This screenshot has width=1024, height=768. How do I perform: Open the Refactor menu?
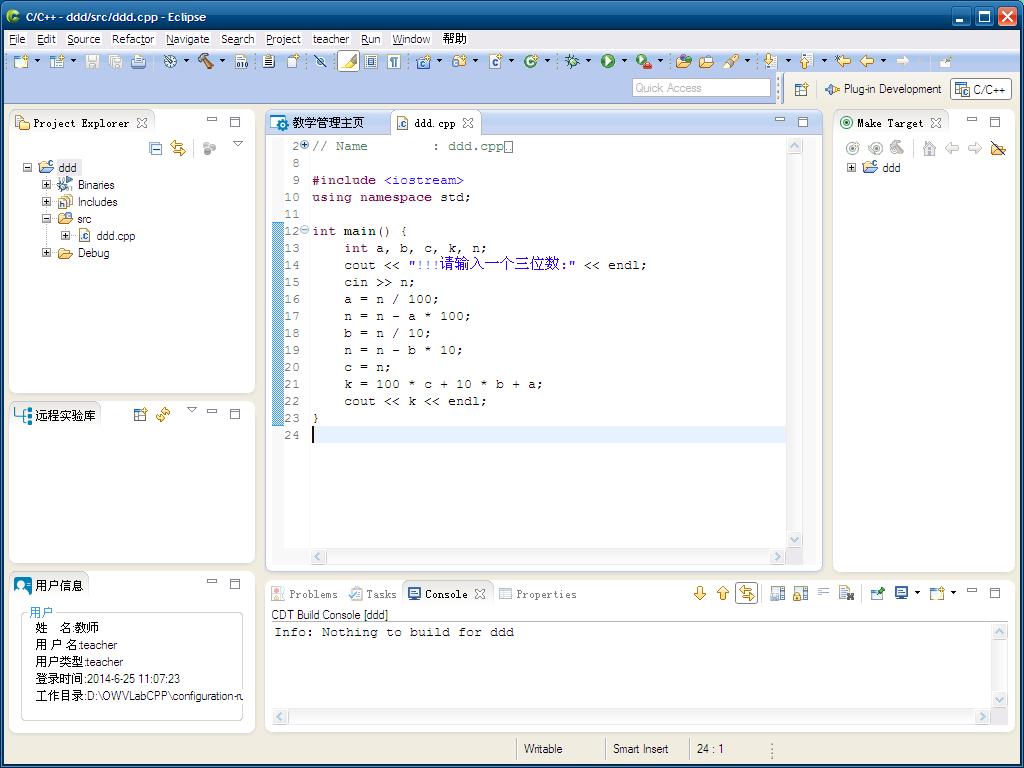pos(133,39)
